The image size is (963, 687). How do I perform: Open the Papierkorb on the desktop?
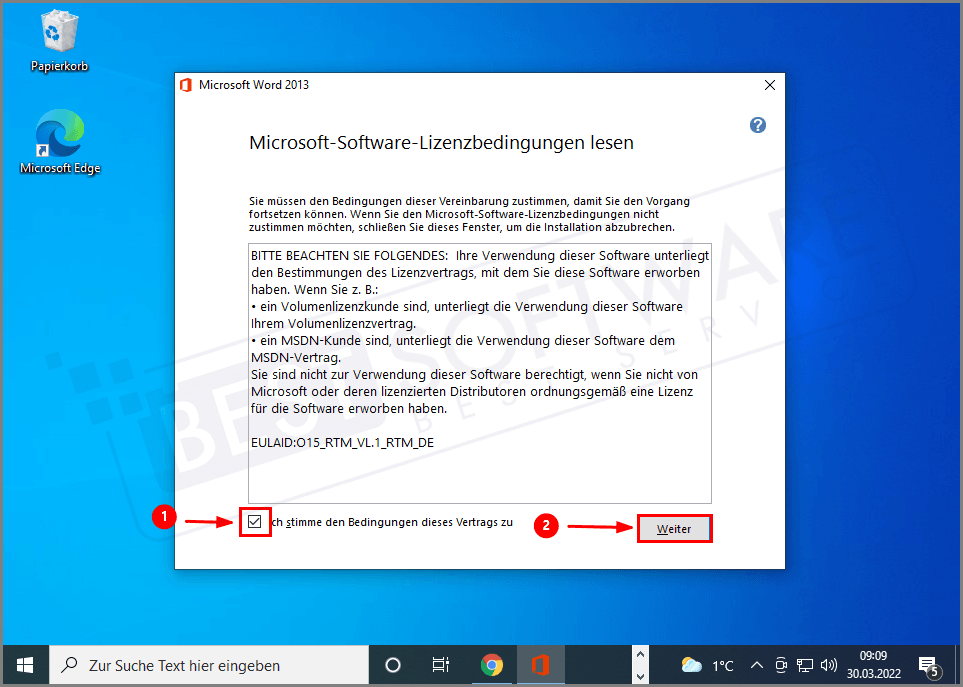pyautogui.click(x=58, y=30)
